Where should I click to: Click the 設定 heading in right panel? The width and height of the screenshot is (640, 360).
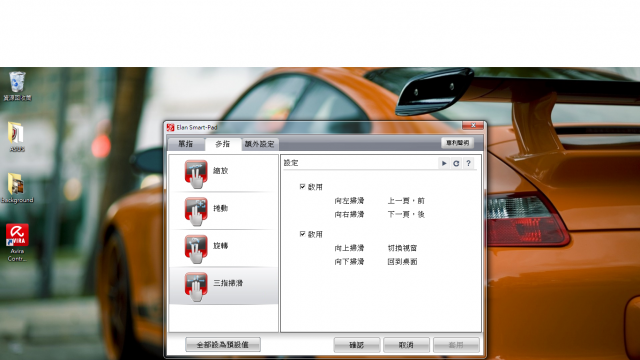pyautogui.click(x=291, y=163)
